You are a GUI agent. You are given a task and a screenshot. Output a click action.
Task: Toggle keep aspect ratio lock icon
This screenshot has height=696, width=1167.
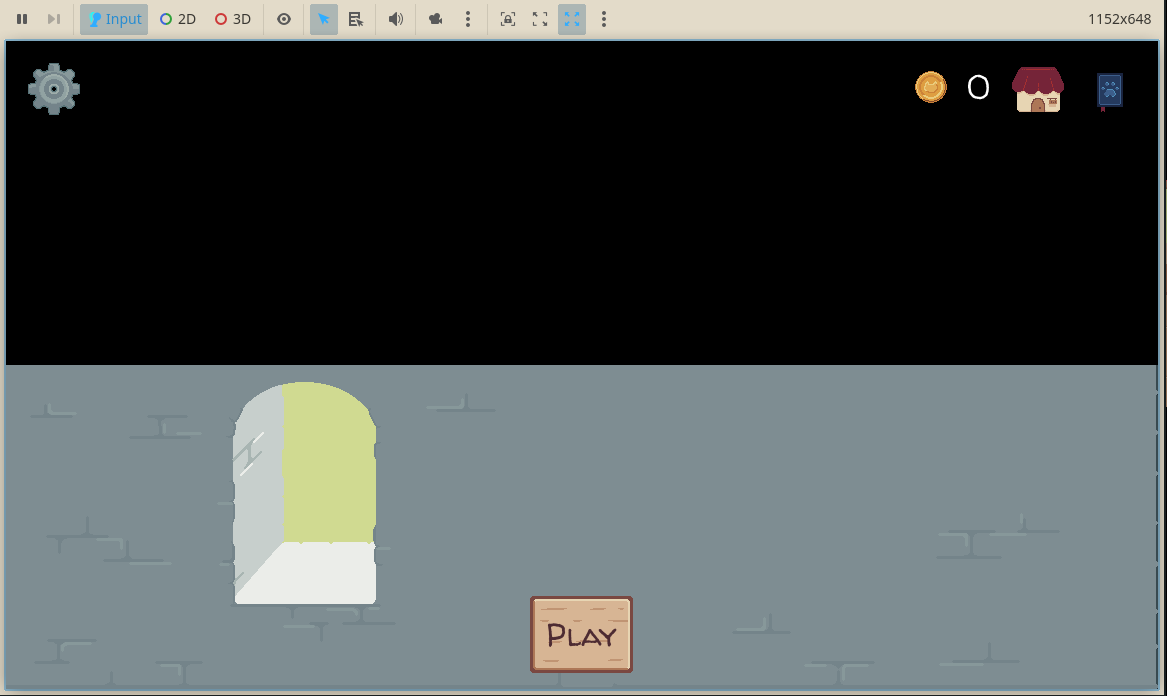508,19
